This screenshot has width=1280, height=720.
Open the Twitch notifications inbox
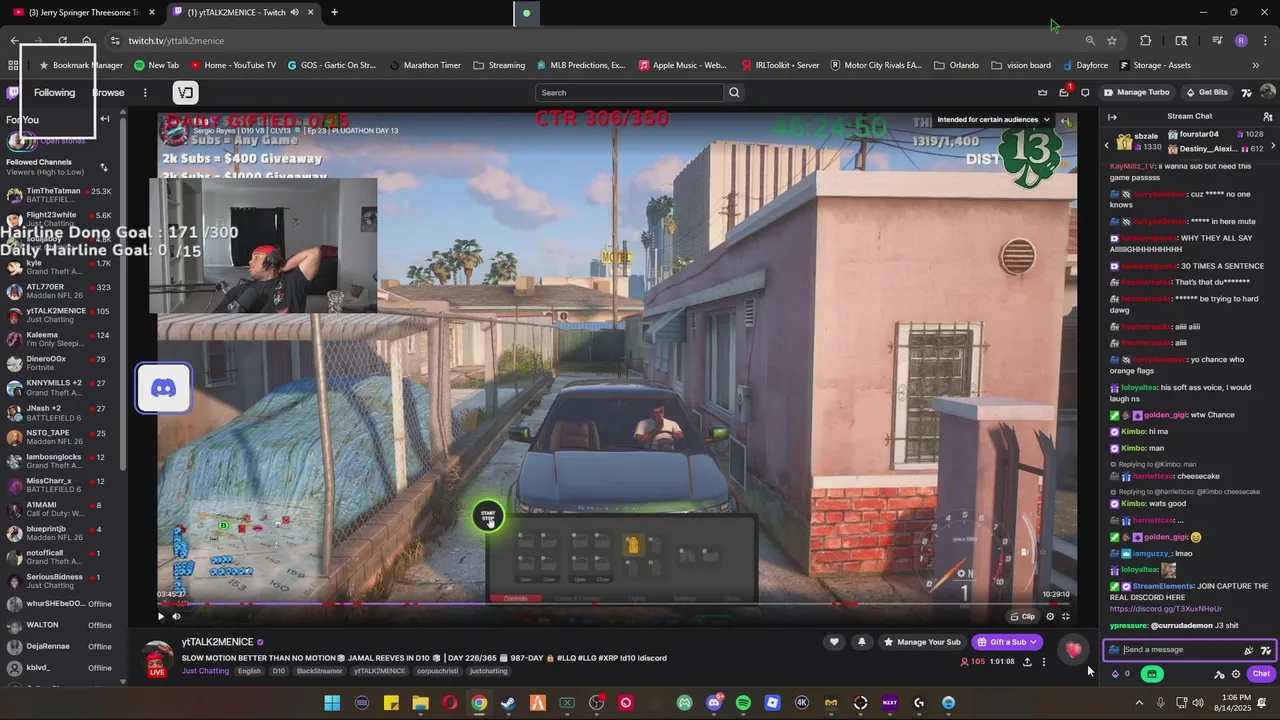1064,93
